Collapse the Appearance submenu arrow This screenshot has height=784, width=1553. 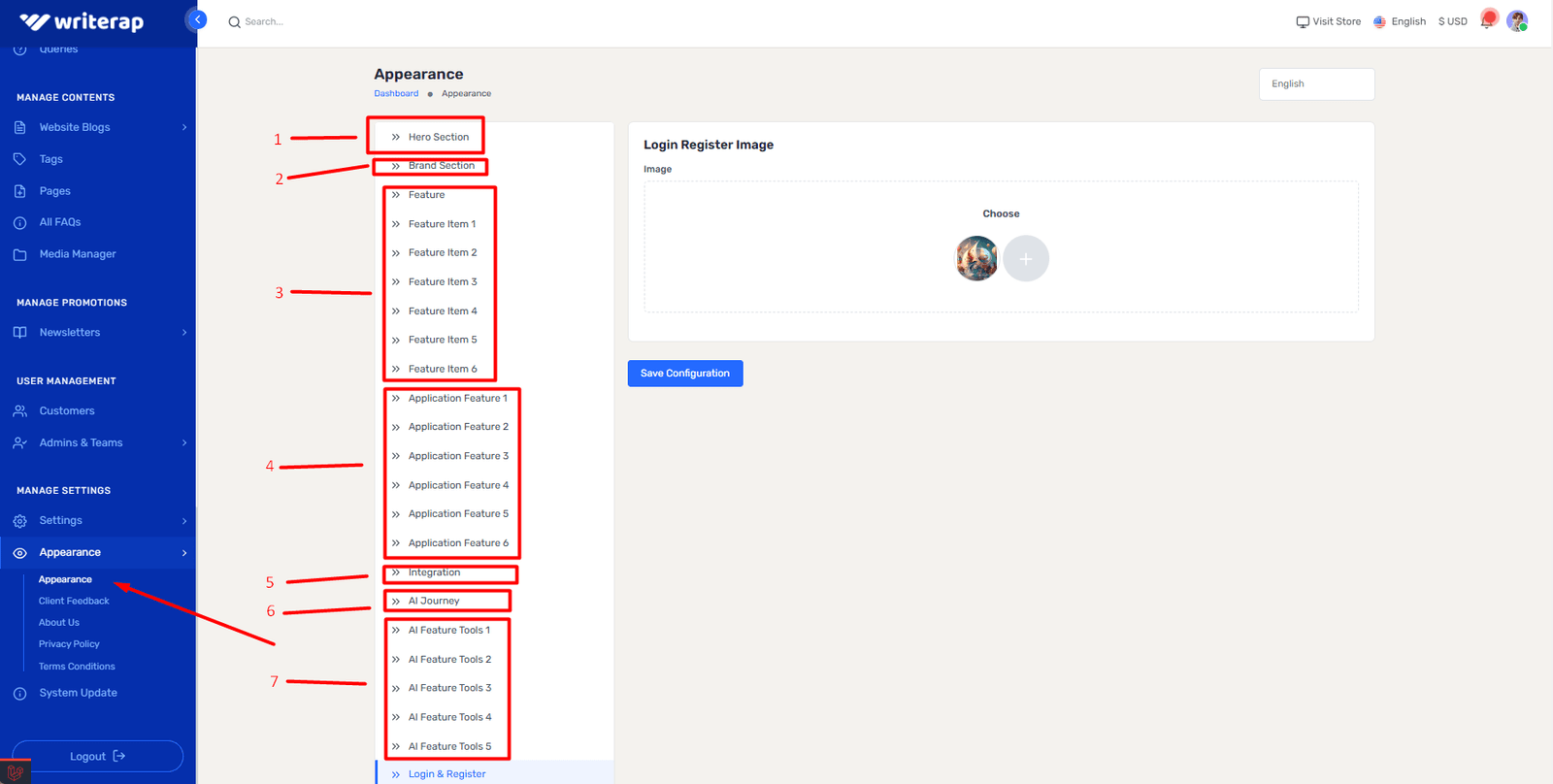click(184, 553)
